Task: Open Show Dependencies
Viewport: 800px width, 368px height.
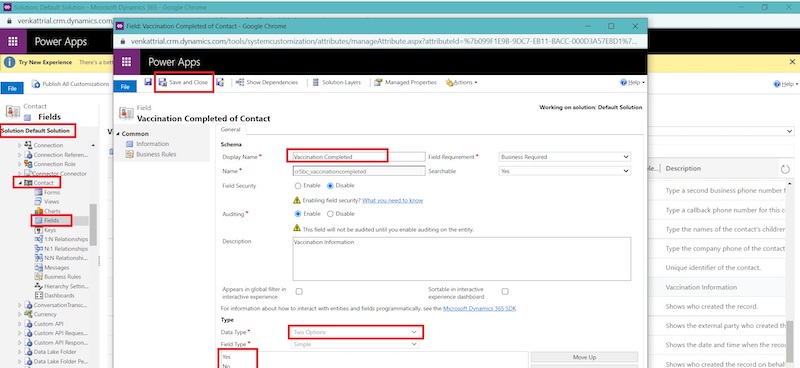Action: (267, 82)
